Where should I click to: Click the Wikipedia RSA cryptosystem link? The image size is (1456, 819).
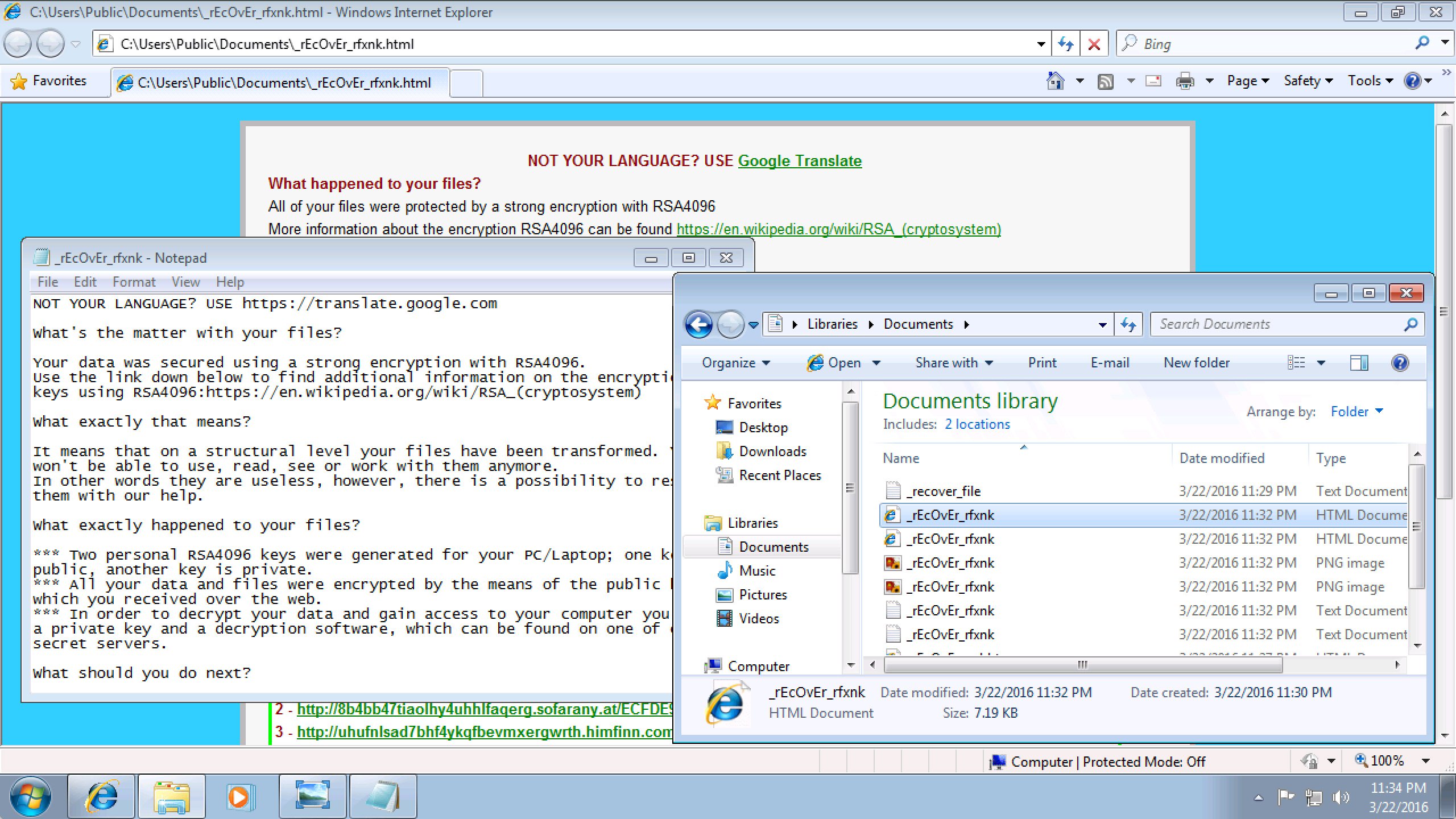pos(838,229)
